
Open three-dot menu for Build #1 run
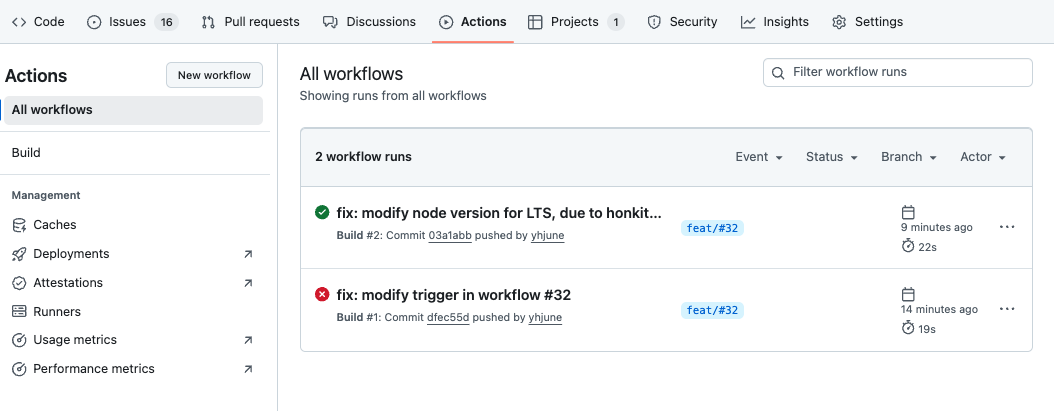coord(1007,310)
